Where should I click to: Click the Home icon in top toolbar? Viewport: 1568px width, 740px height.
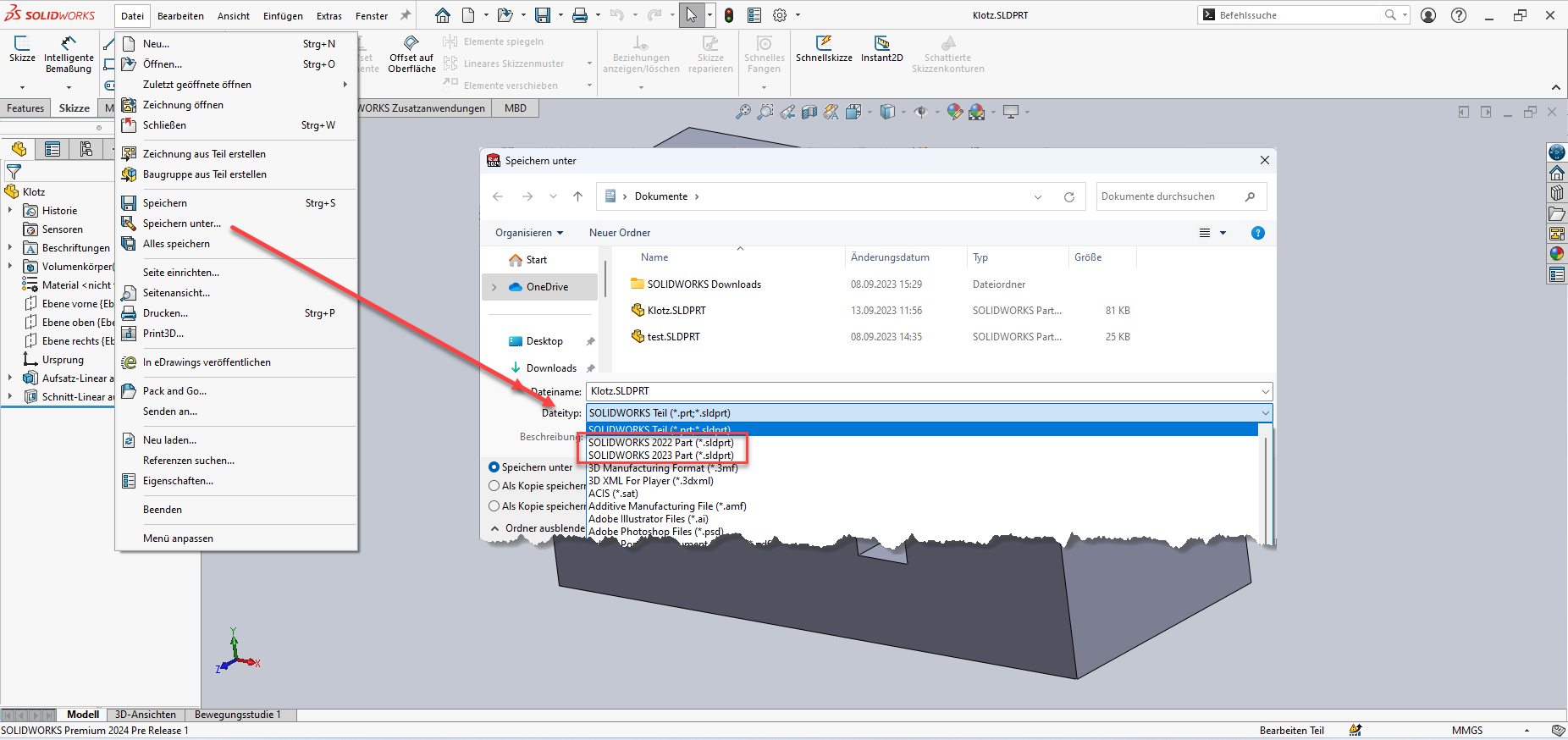[443, 15]
